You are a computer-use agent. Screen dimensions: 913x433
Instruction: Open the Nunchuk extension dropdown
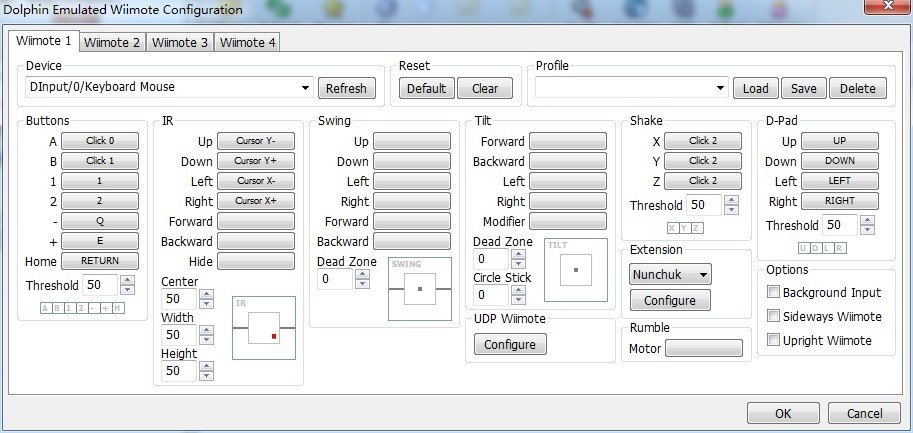(703, 274)
